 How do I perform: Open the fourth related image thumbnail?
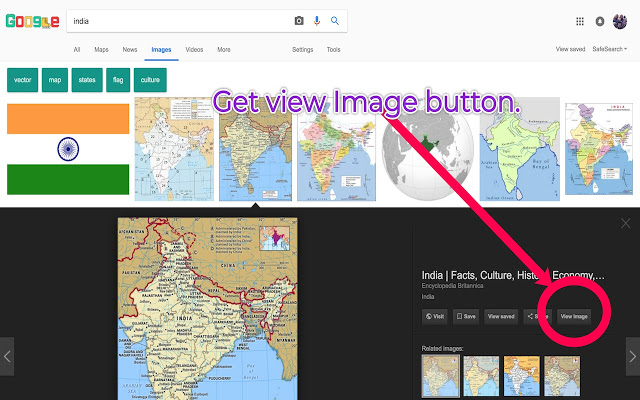pos(562,376)
